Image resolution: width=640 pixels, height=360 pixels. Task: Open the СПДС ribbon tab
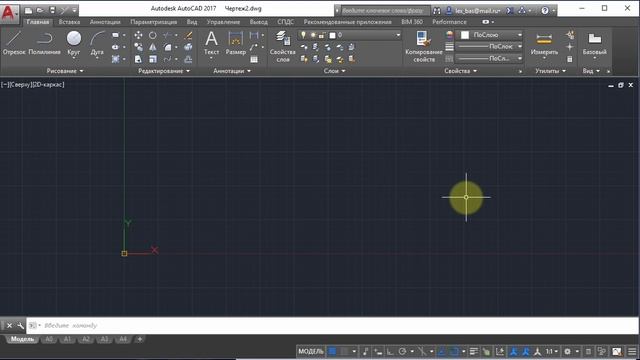(x=285, y=22)
